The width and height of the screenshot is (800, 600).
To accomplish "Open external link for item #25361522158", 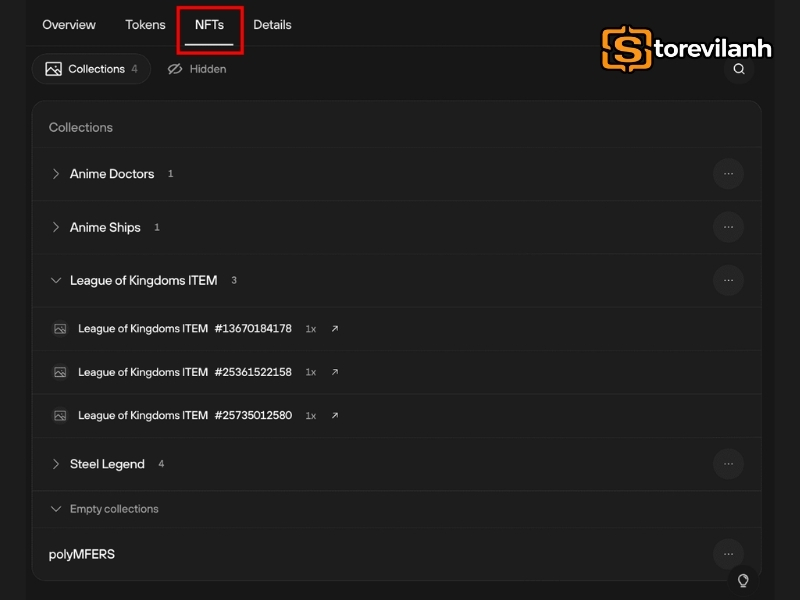I will click(x=335, y=372).
